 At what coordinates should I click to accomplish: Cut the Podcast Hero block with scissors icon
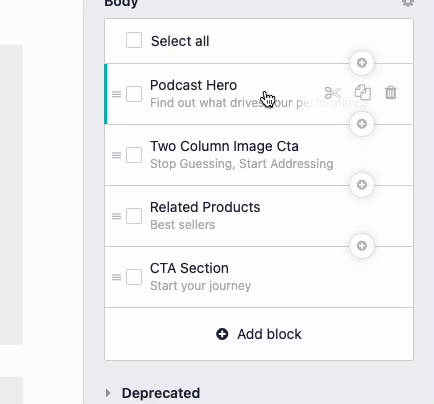click(332, 93)
